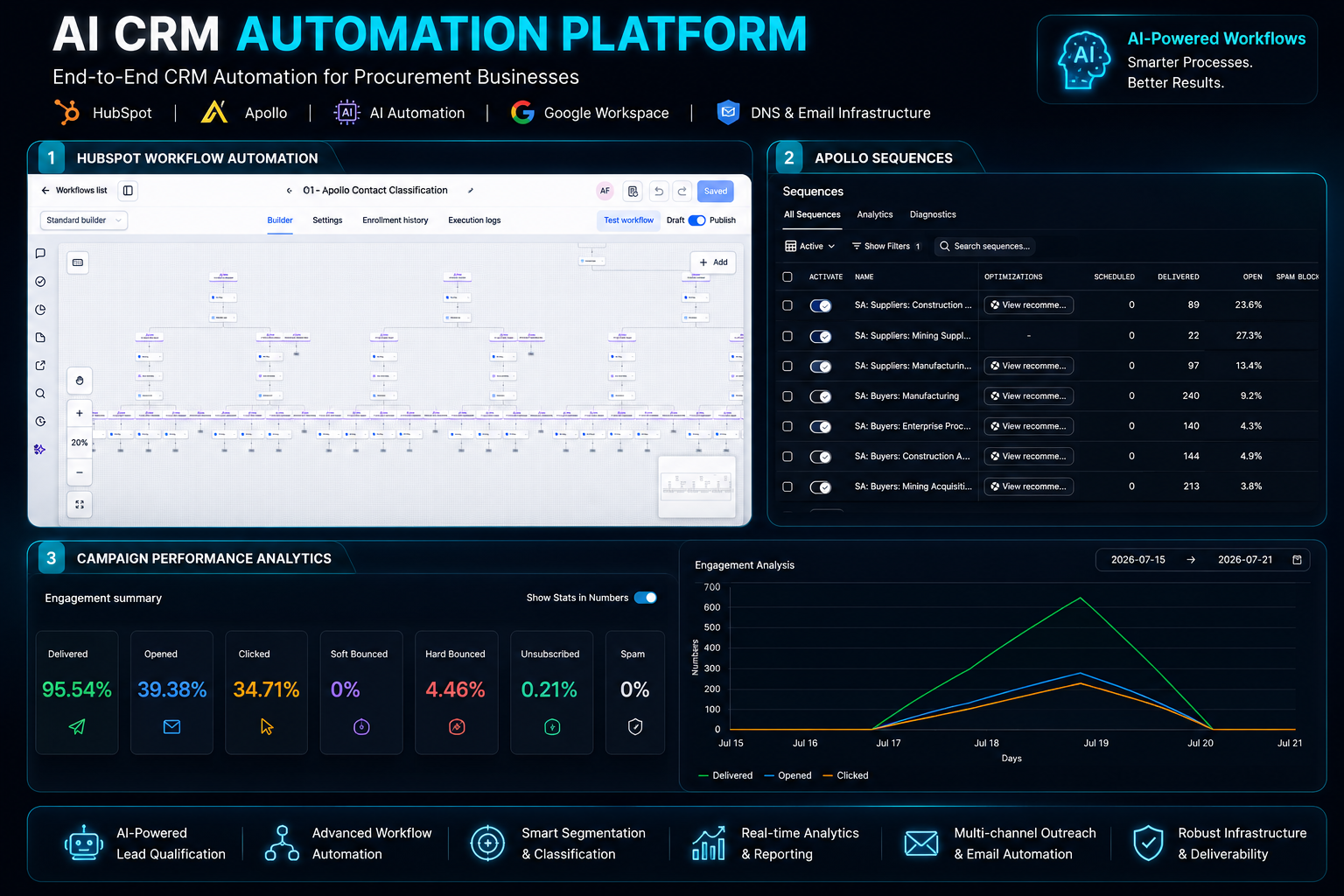Click the Test workflow button

click(628, 220)
